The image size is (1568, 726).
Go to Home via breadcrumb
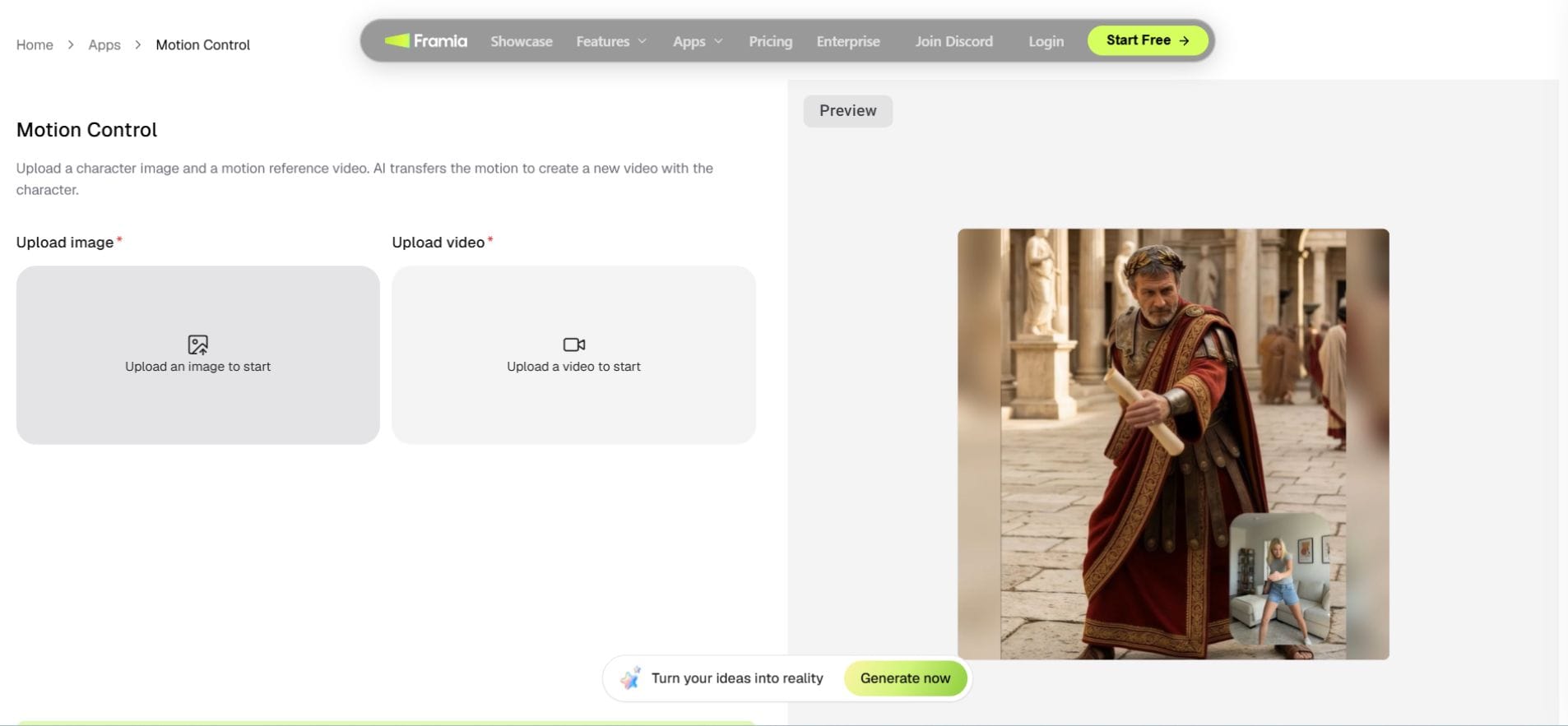pyautogui.click(x=35, y=44)
